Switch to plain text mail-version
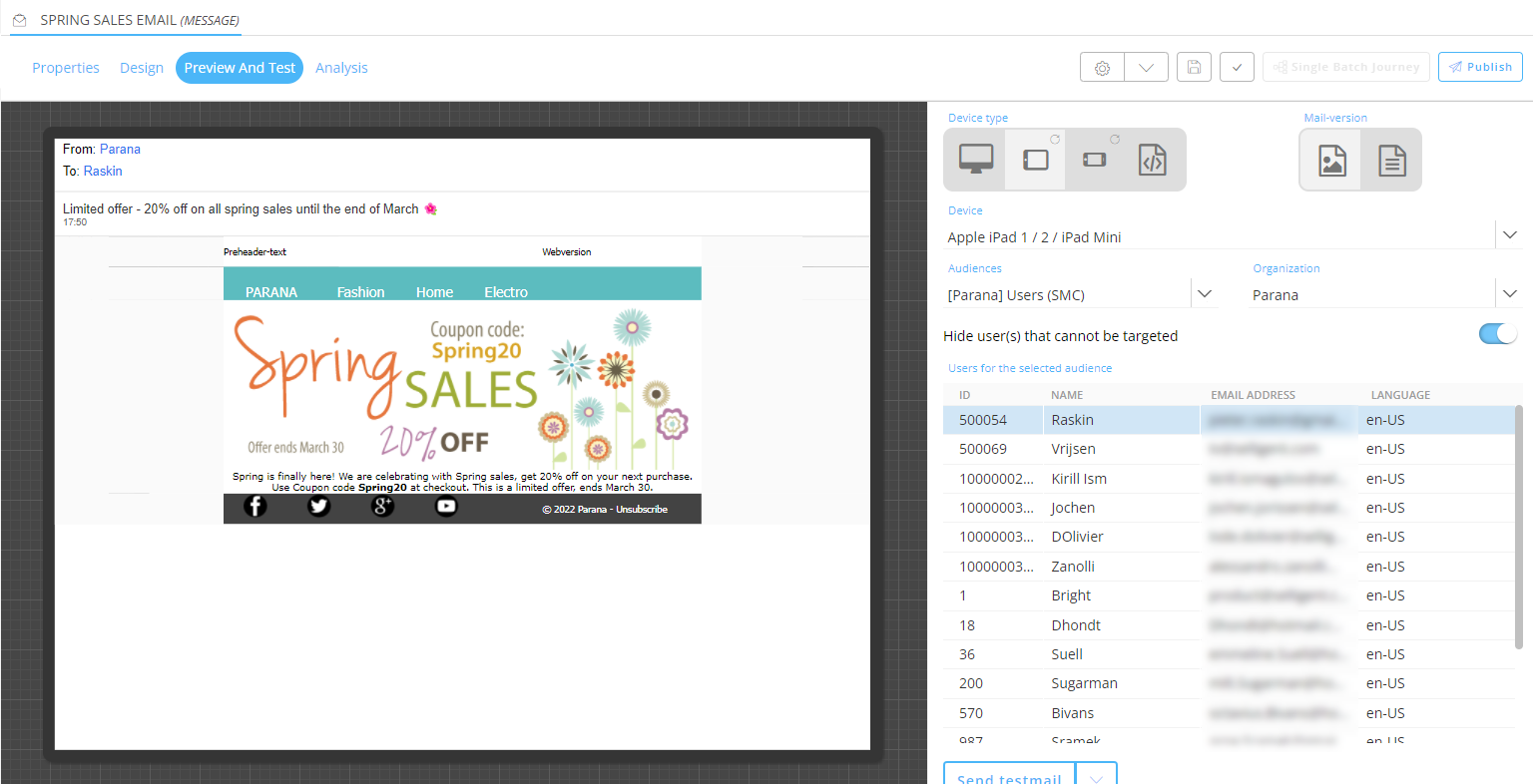Viewport: 1533px width, 784px height. click(x=1391, y=161)
